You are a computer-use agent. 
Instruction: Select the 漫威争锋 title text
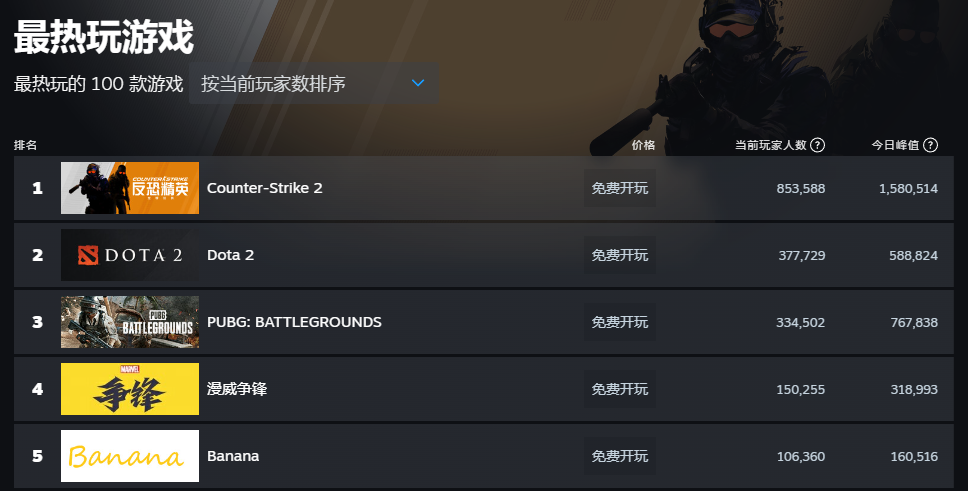coord(237,389)
